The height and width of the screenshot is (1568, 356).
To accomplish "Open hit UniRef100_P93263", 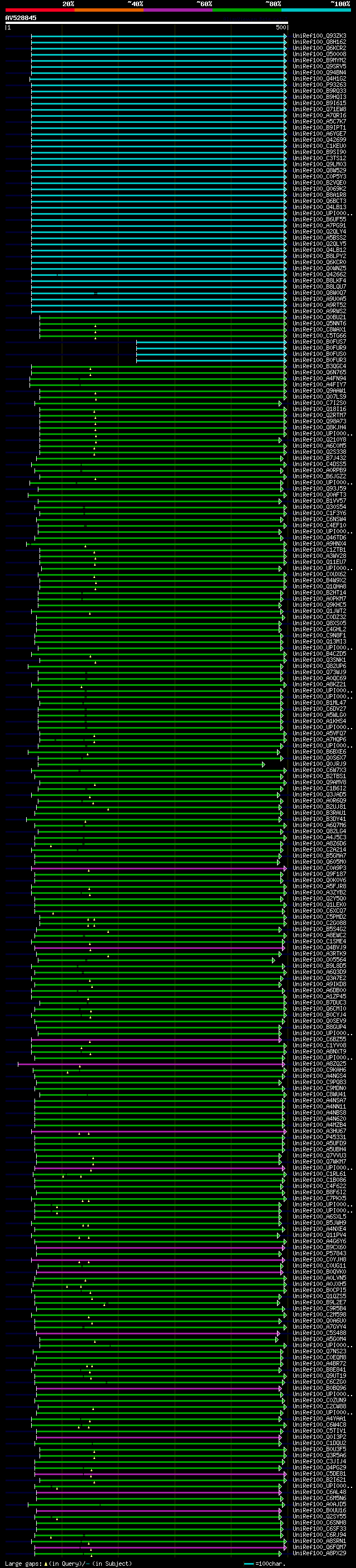I will click(319, 85).
